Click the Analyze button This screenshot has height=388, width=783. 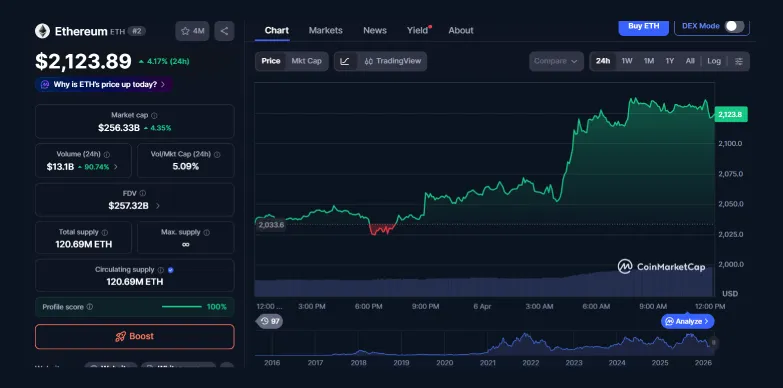(x=688, y=321)
